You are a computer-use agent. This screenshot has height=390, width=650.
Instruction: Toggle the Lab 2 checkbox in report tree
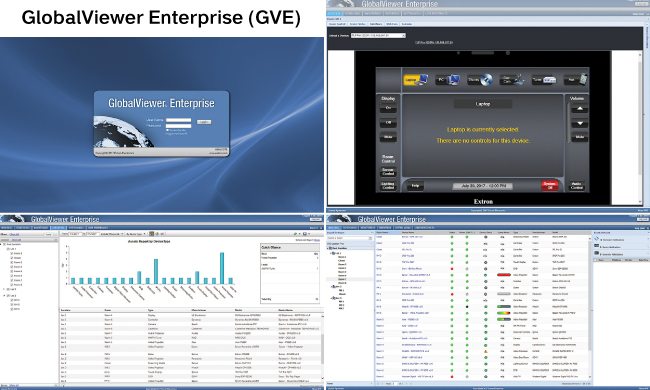[8, 289]
